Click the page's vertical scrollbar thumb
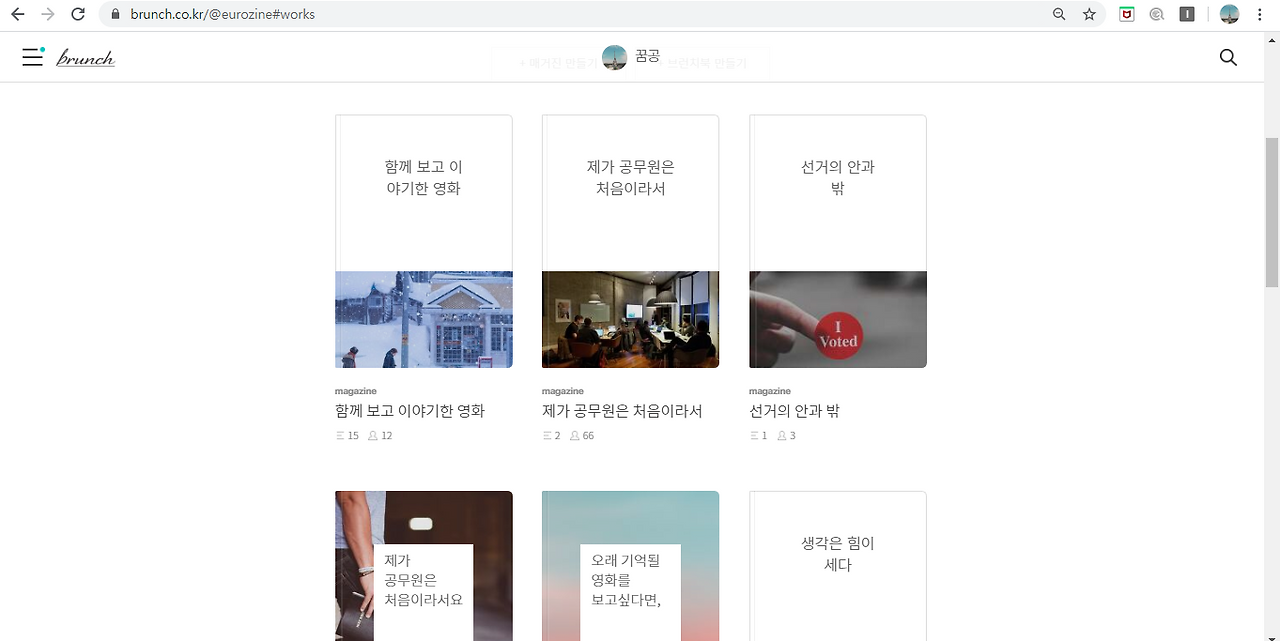Viewport: 1280px width, 641px height. (x=1272, y=212)
